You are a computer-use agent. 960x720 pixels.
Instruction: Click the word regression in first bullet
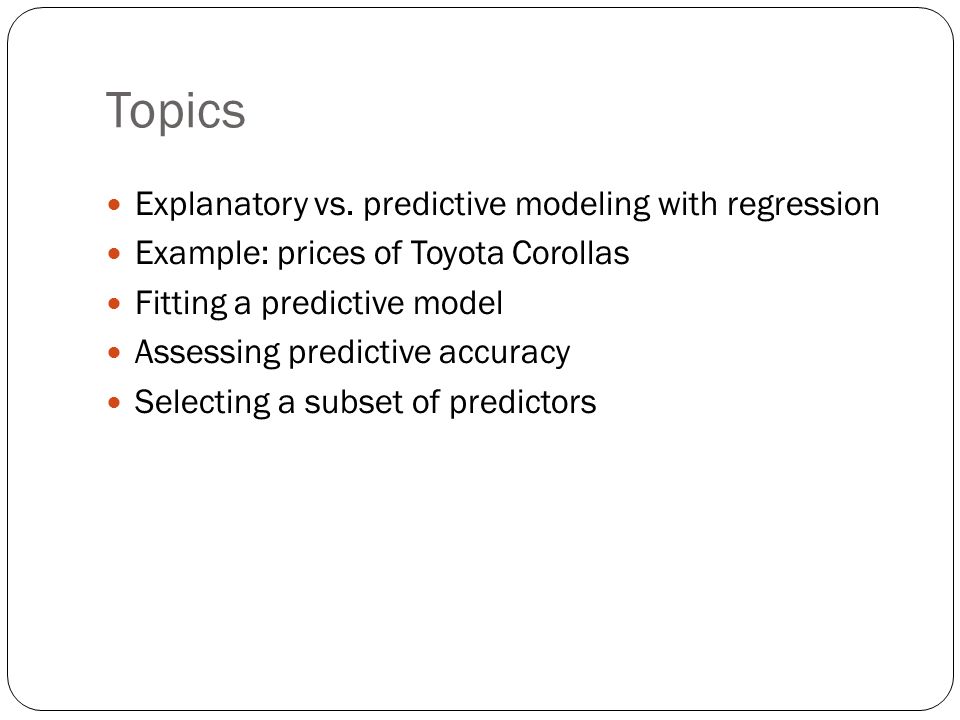click(x=803, y=206)
